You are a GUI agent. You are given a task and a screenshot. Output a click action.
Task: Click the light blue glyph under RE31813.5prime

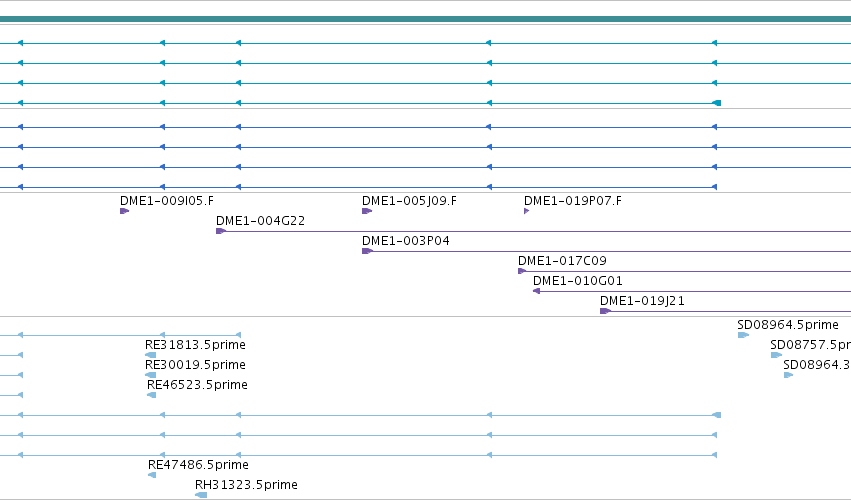[150, 355]
